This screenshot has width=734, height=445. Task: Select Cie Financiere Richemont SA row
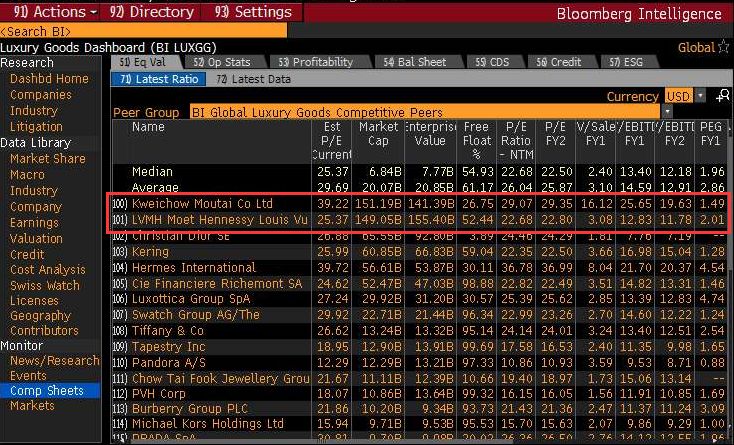click(x=419, y=284)
